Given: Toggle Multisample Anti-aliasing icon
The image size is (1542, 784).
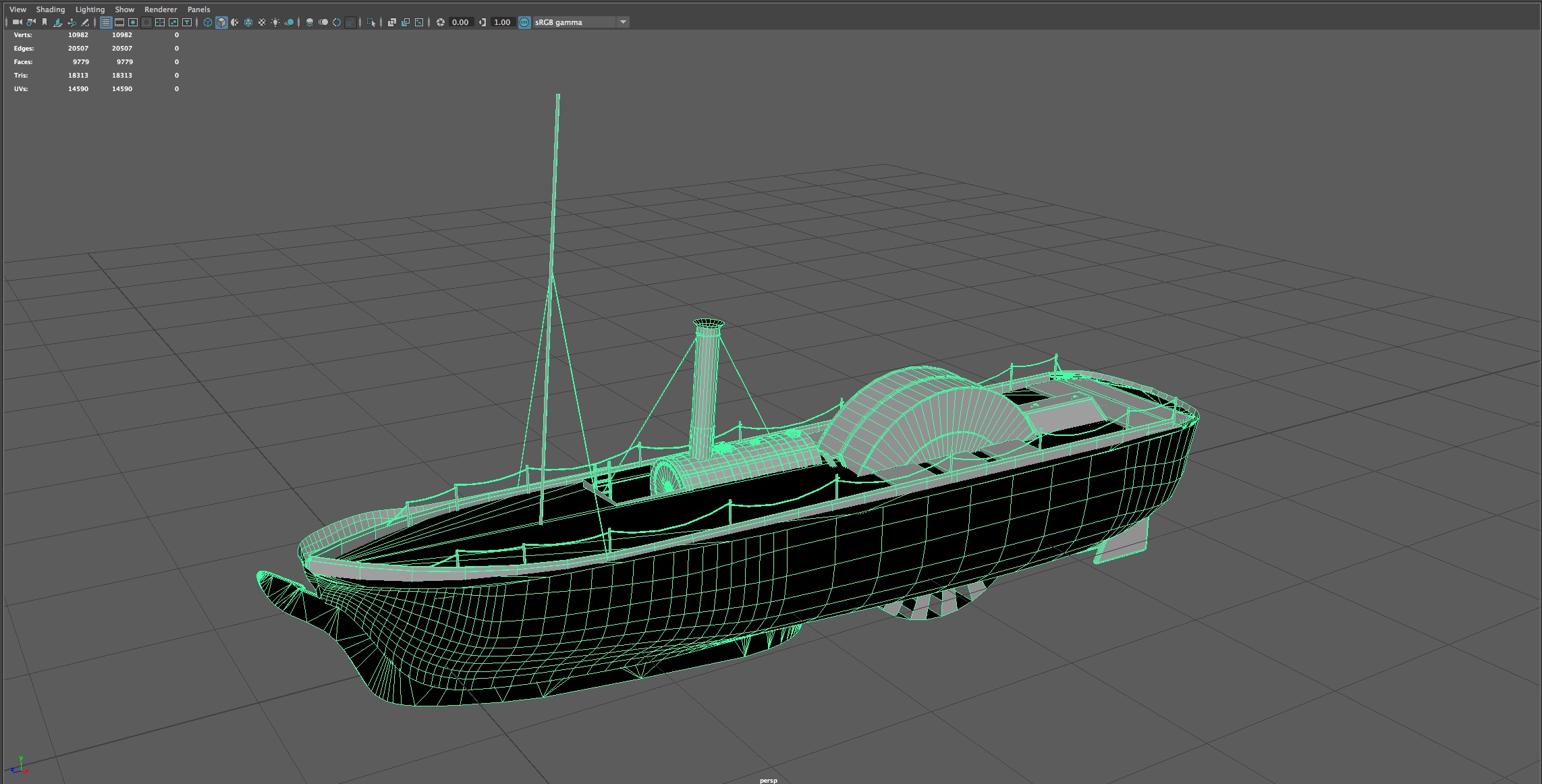Looking at the screenshot, I should (337, 22).
